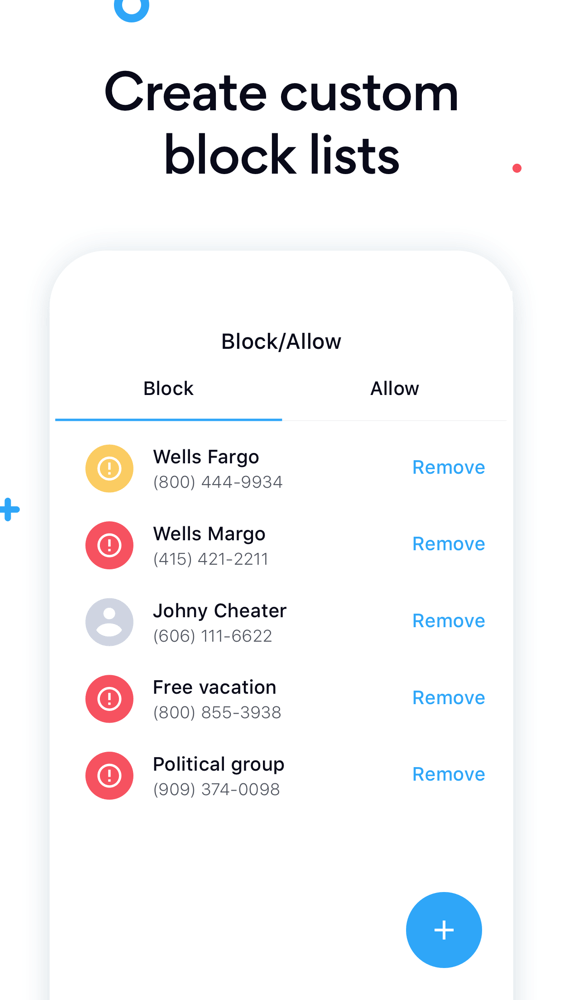Open the Johny Cheater contact name

click(x=219, y=611)
